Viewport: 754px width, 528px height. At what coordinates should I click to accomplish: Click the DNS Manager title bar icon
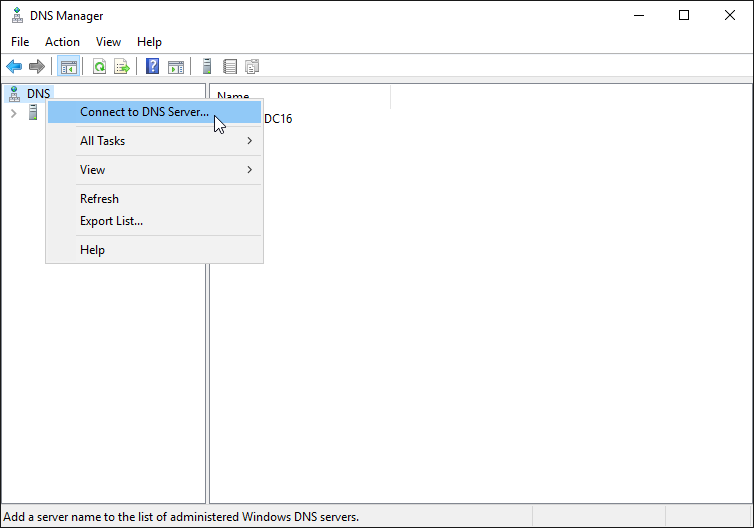[17, 15]
